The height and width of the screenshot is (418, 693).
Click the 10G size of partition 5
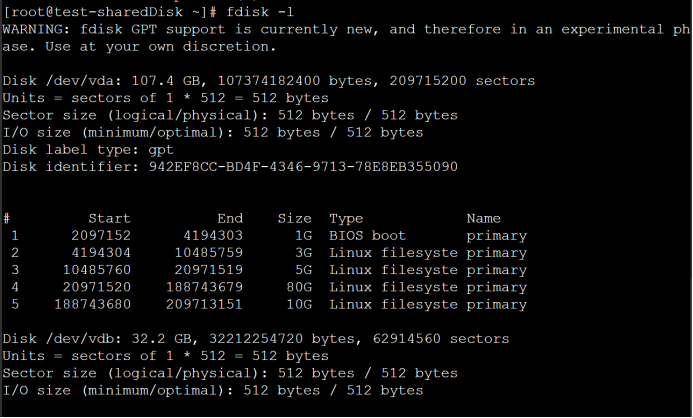click(298, 304)
